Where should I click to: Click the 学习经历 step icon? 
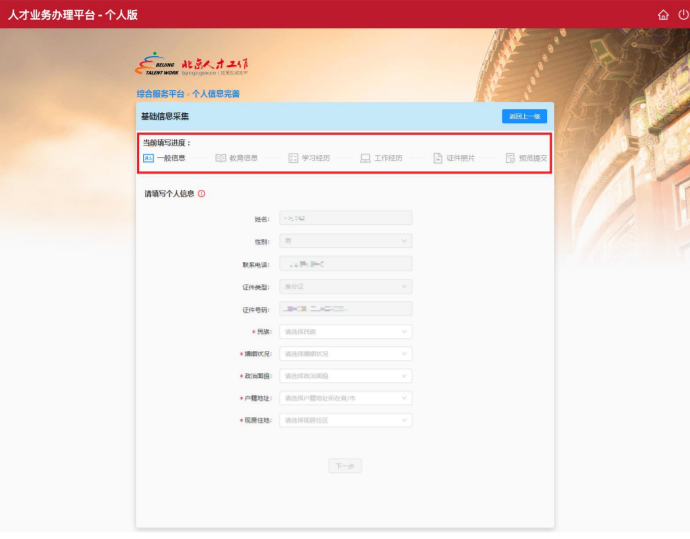click(x=293, y=158)
